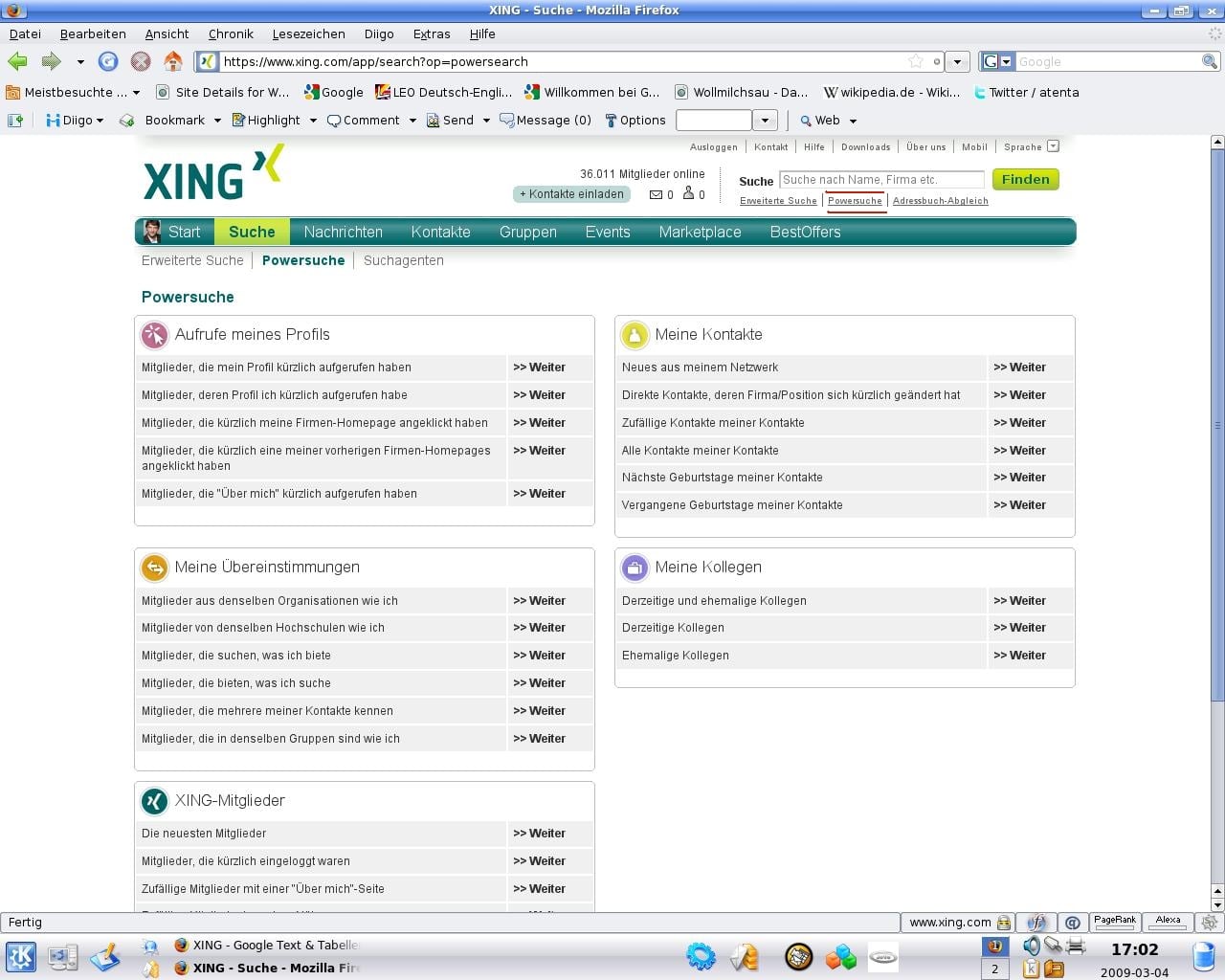Click the blue gear icon in the taskbar
The image size is (1225, 980).
pyautogui.click(x=701, y=956)
